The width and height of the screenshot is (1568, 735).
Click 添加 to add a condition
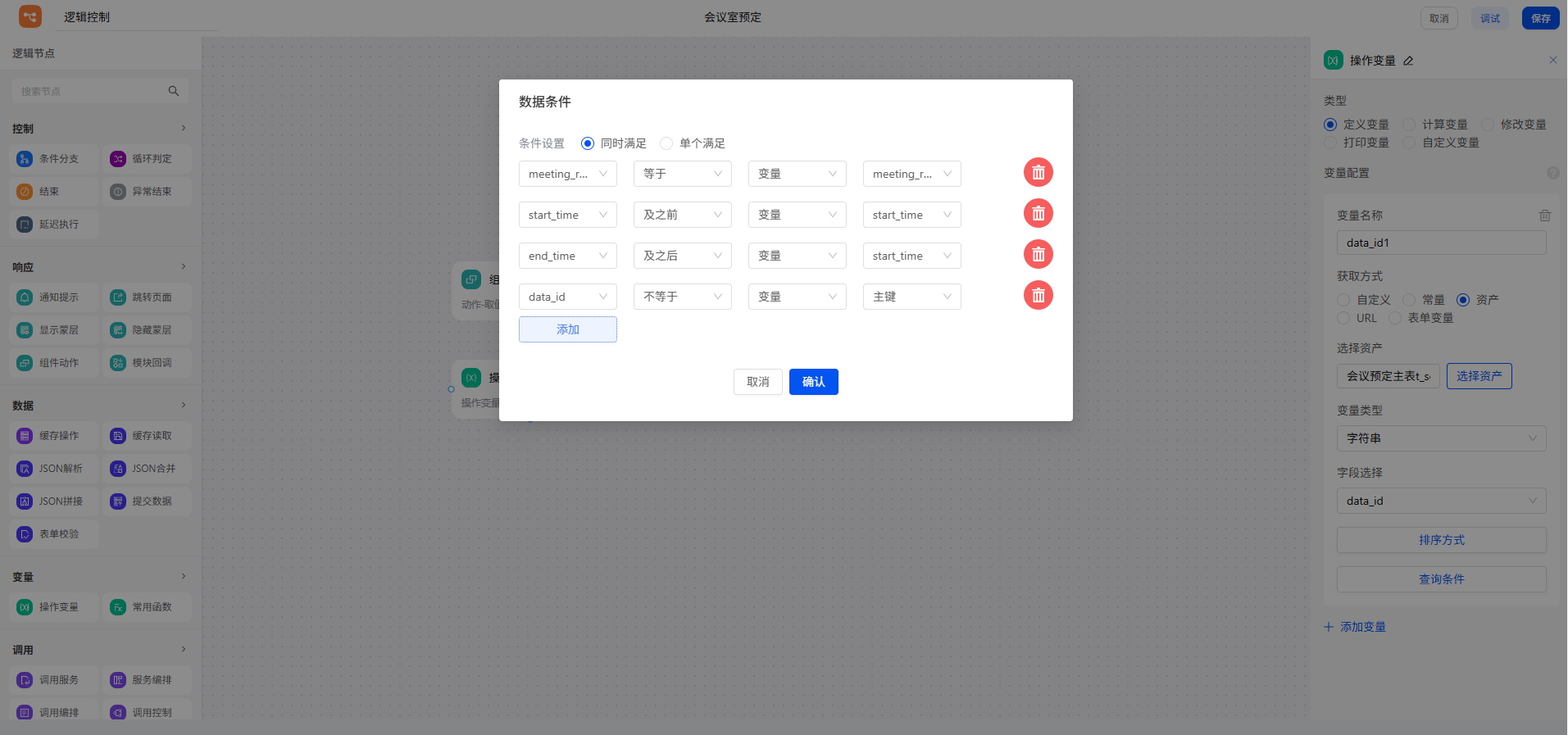point(567,329)
